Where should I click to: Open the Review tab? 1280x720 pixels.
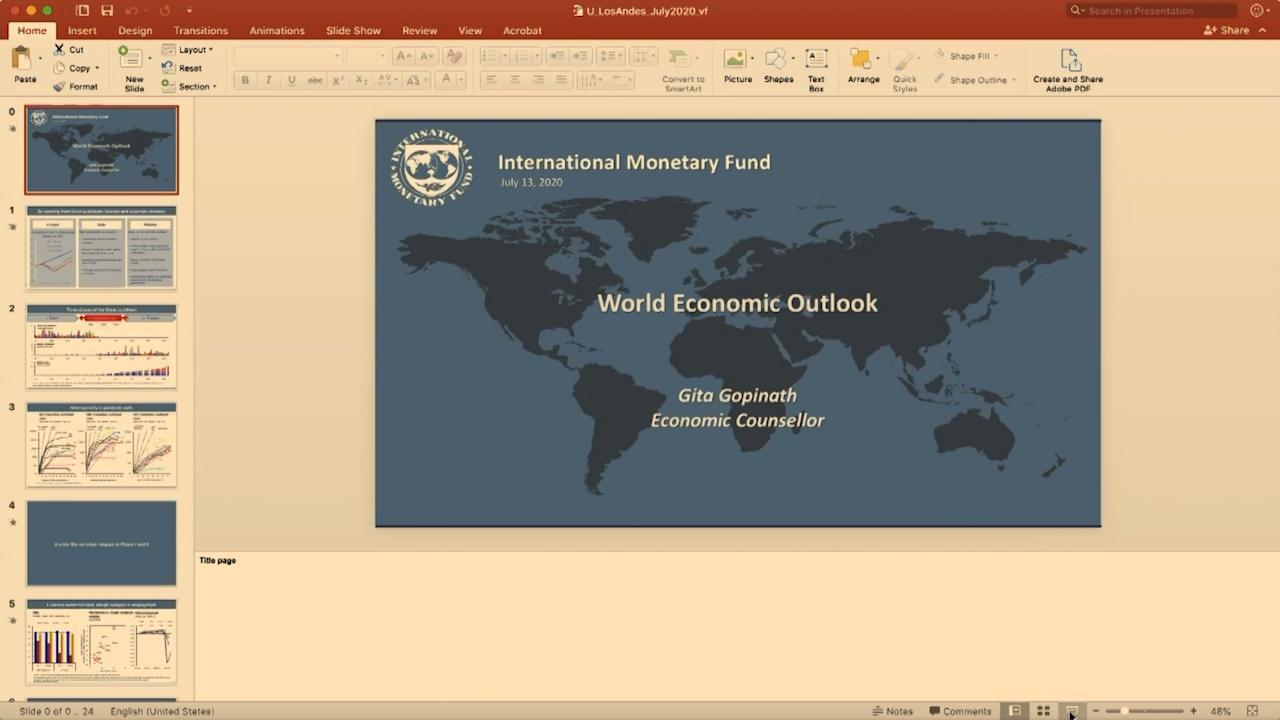tap(419, 31)
